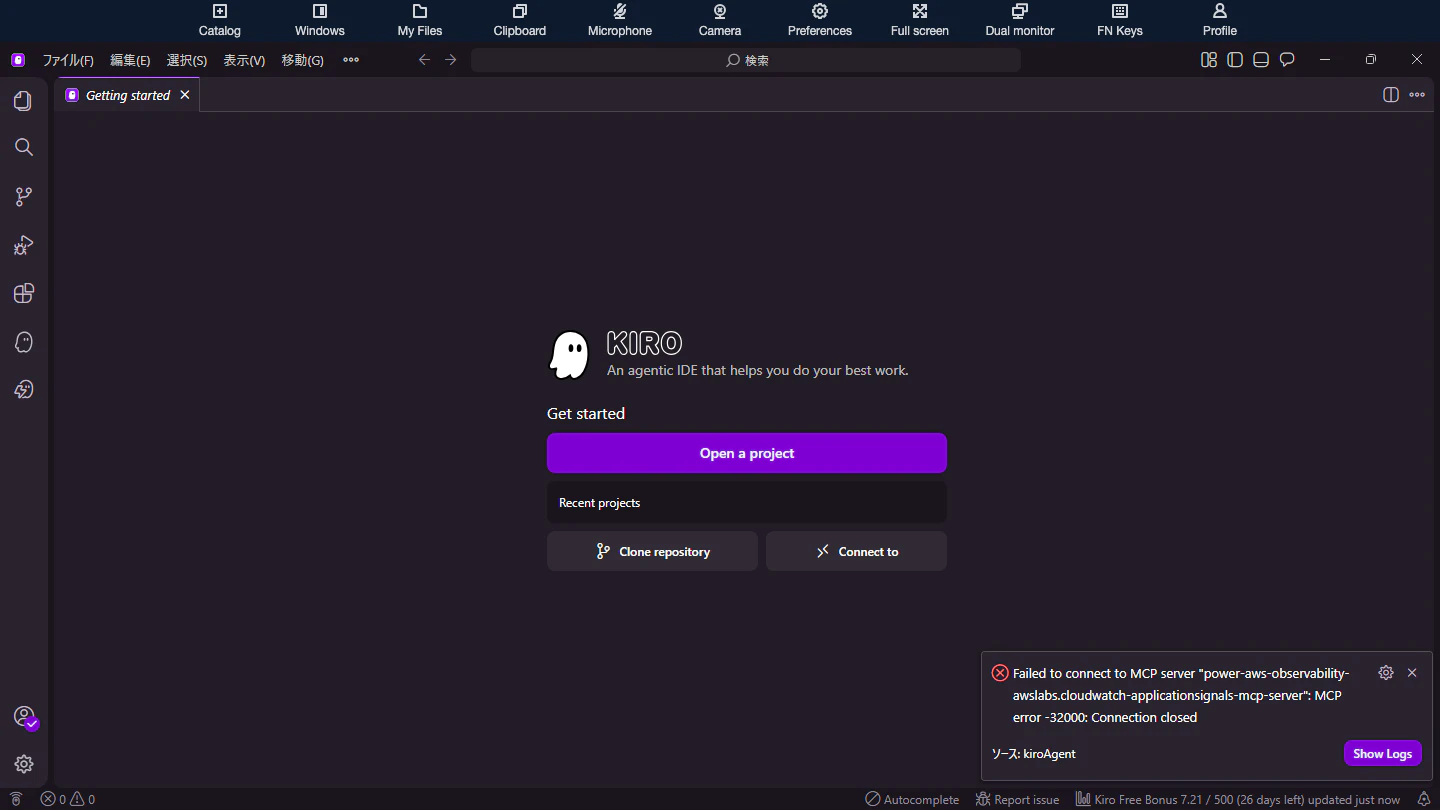Close the Getting started tab

[x=184, y=95]
